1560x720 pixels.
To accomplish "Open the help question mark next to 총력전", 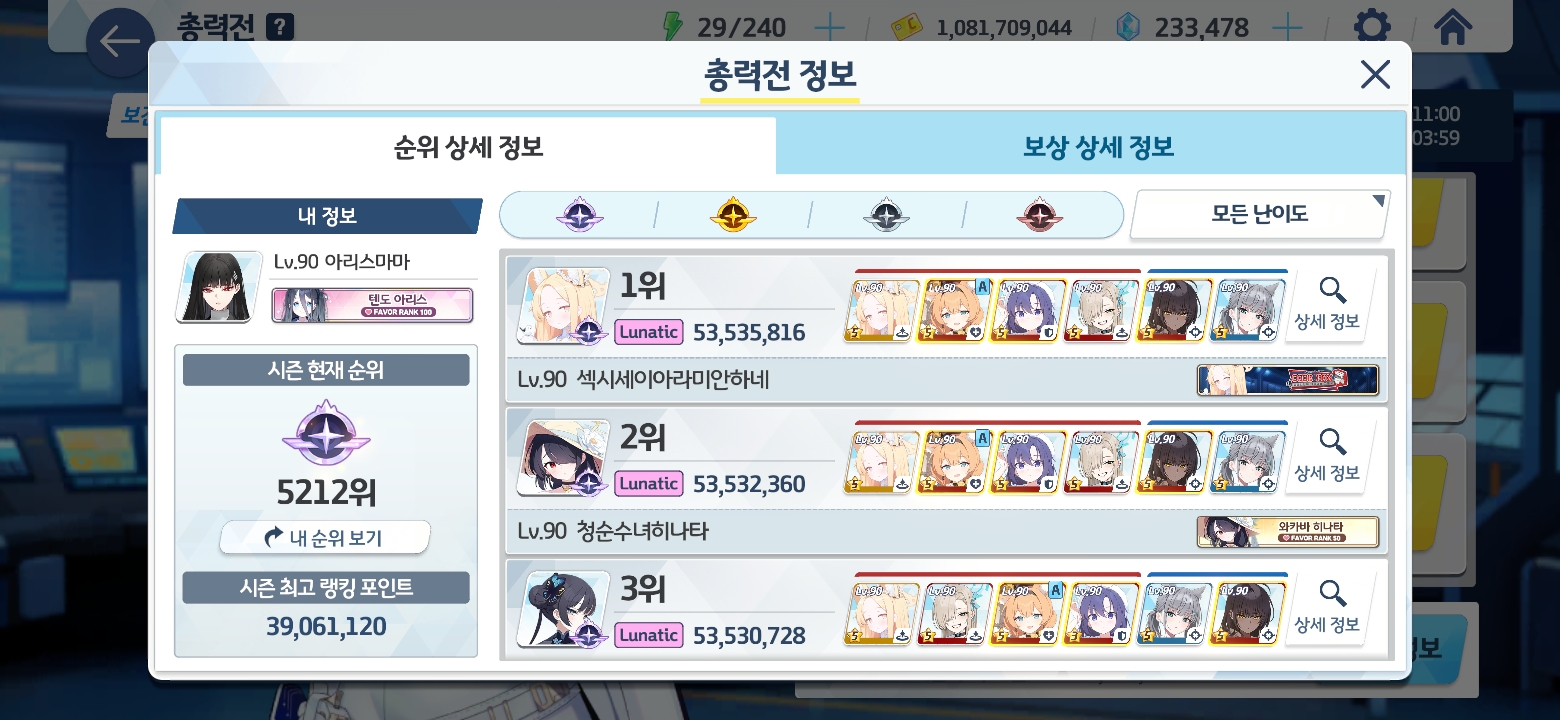I will 281,26.
